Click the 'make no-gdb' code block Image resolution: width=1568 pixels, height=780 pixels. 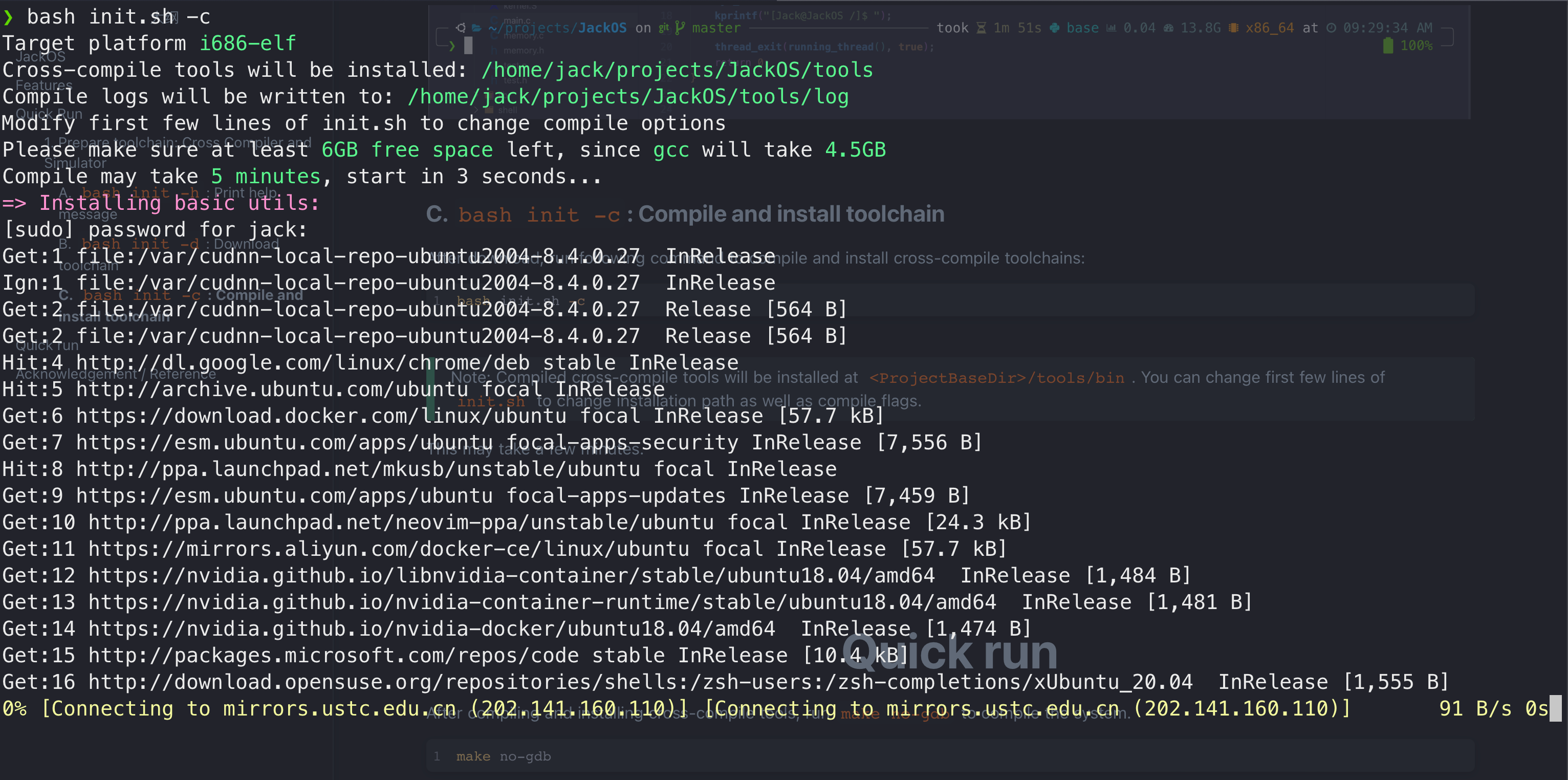[x=504, y=755]
